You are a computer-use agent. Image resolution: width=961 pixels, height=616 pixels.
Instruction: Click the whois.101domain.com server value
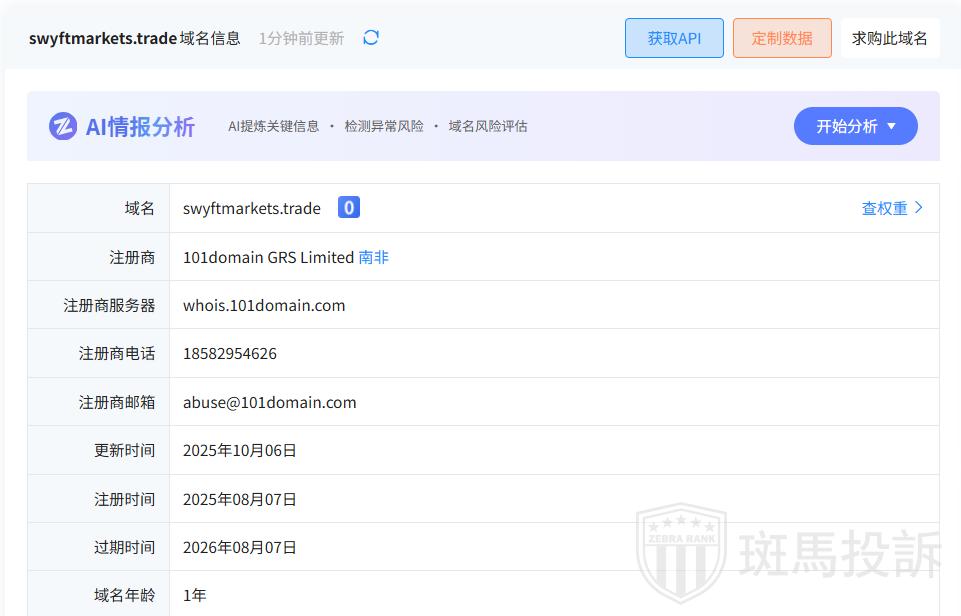pos(264,305)
